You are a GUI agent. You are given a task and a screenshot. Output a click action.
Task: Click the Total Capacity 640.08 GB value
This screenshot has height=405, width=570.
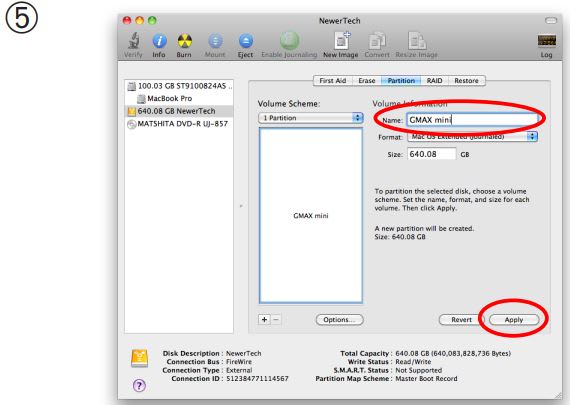click(453, 353)
